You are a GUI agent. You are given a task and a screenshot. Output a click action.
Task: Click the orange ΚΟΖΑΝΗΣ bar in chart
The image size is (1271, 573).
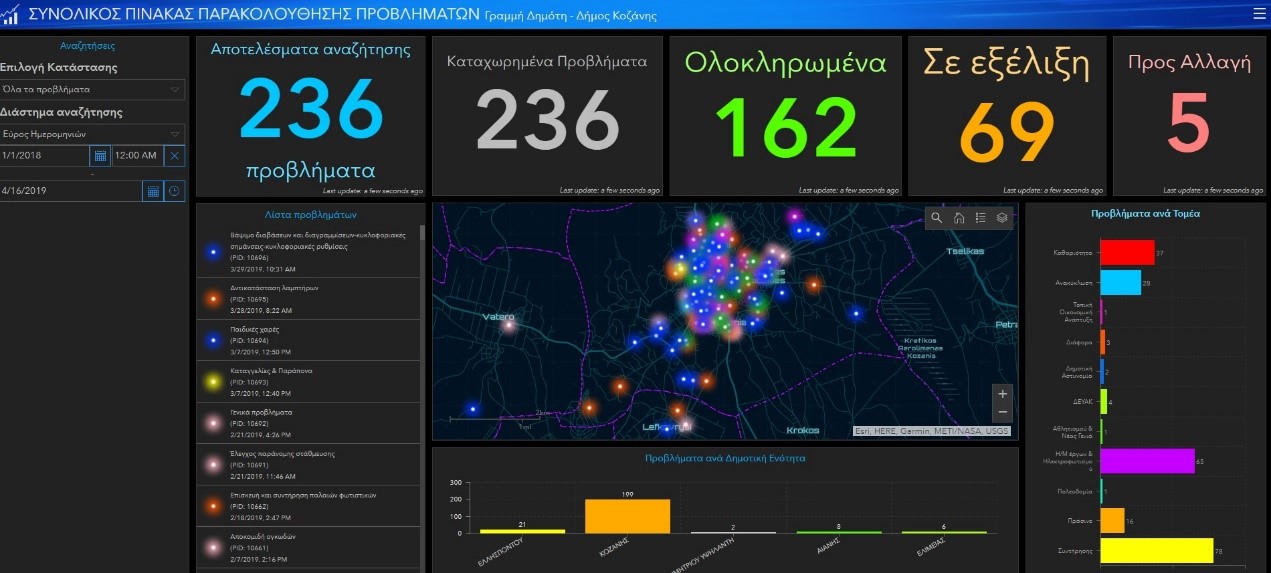point(627,515)
